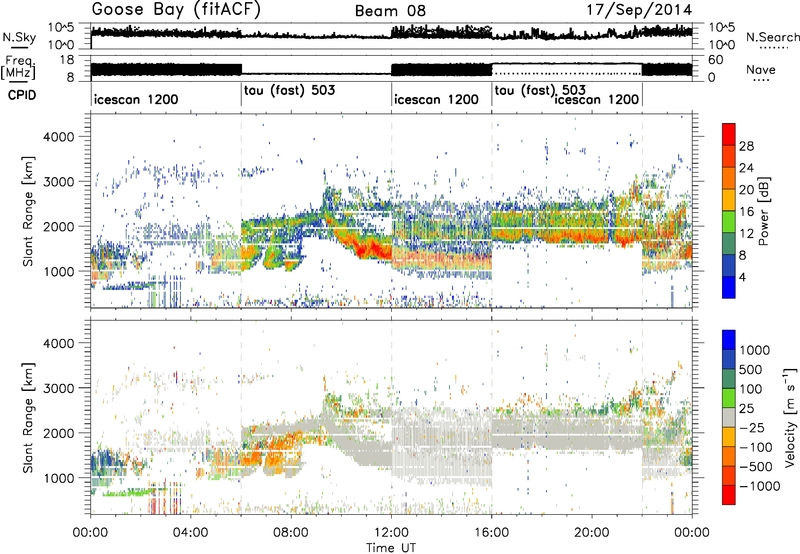
Task: Pick the dark green Power segment between 8 and 12
Action: [x=729, y=243]
